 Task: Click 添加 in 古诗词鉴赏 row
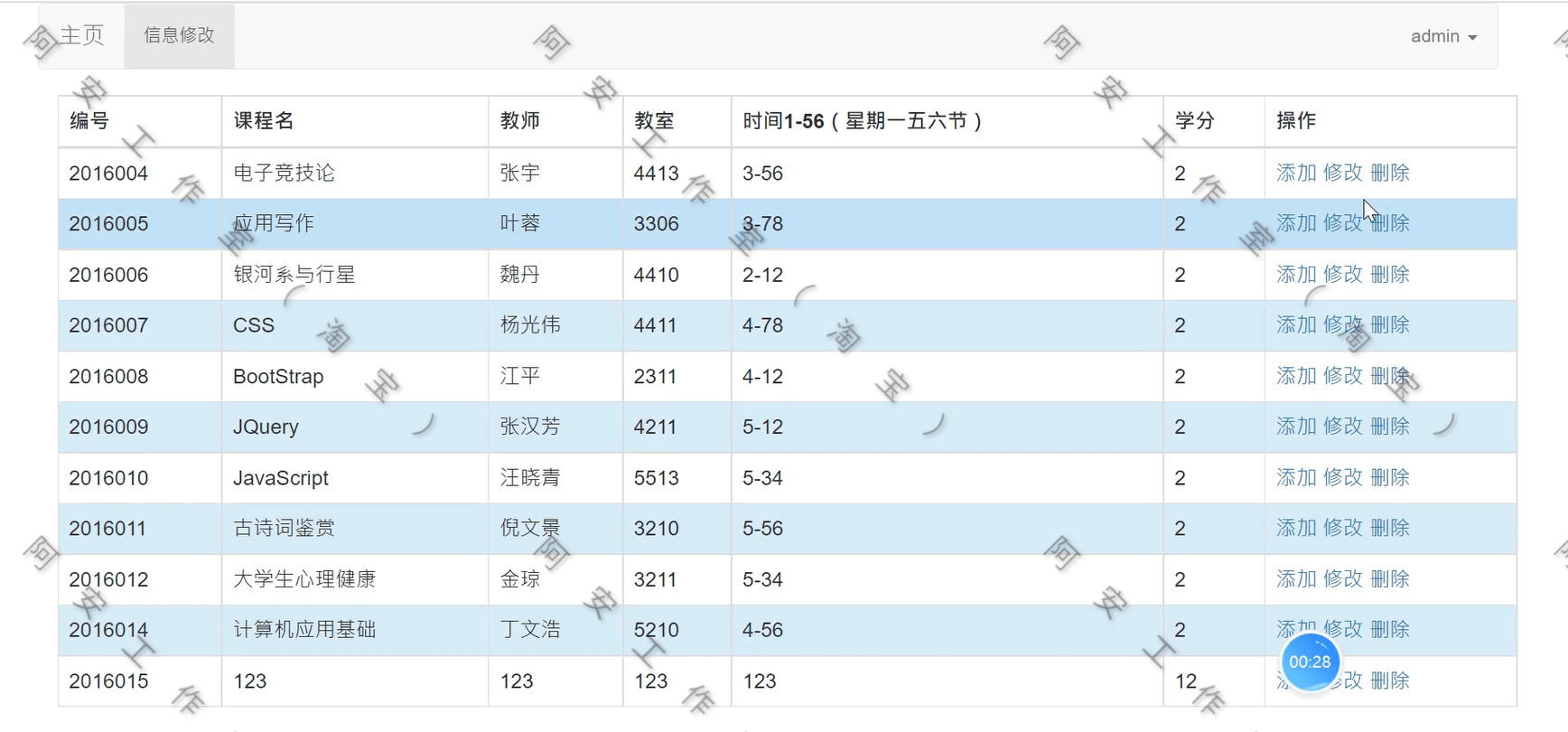pyautogui.click(x=1296, y=528)
